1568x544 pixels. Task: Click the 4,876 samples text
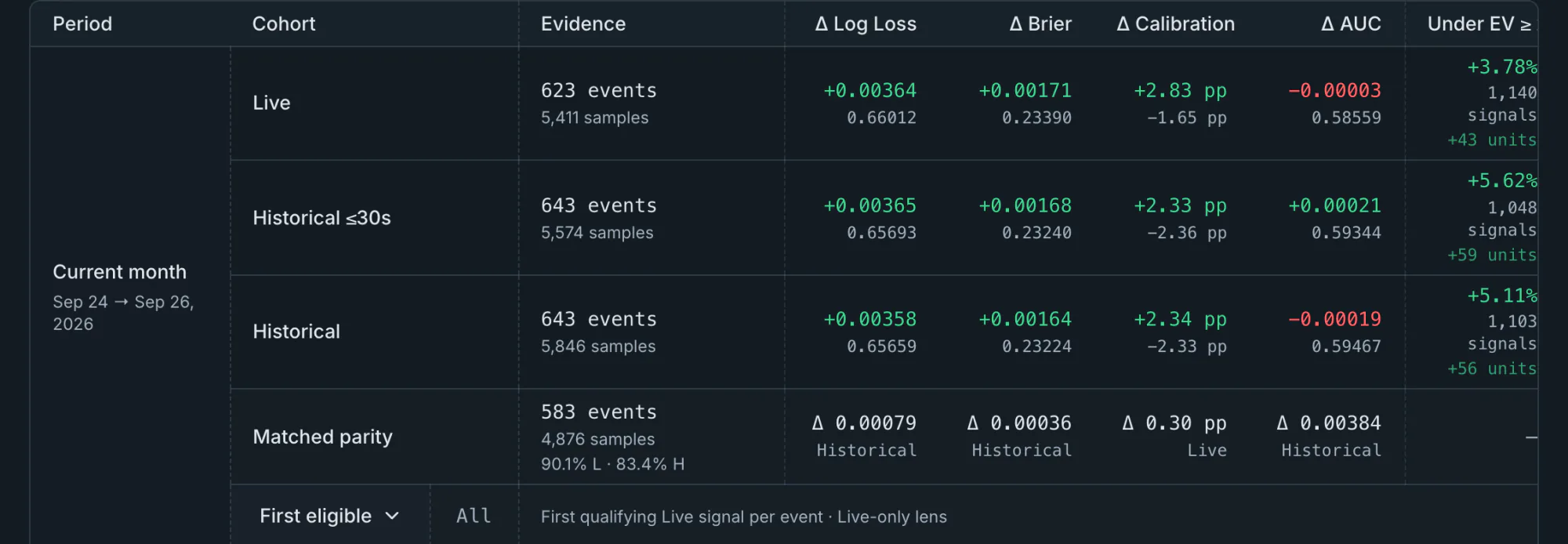tap(597, 440)
